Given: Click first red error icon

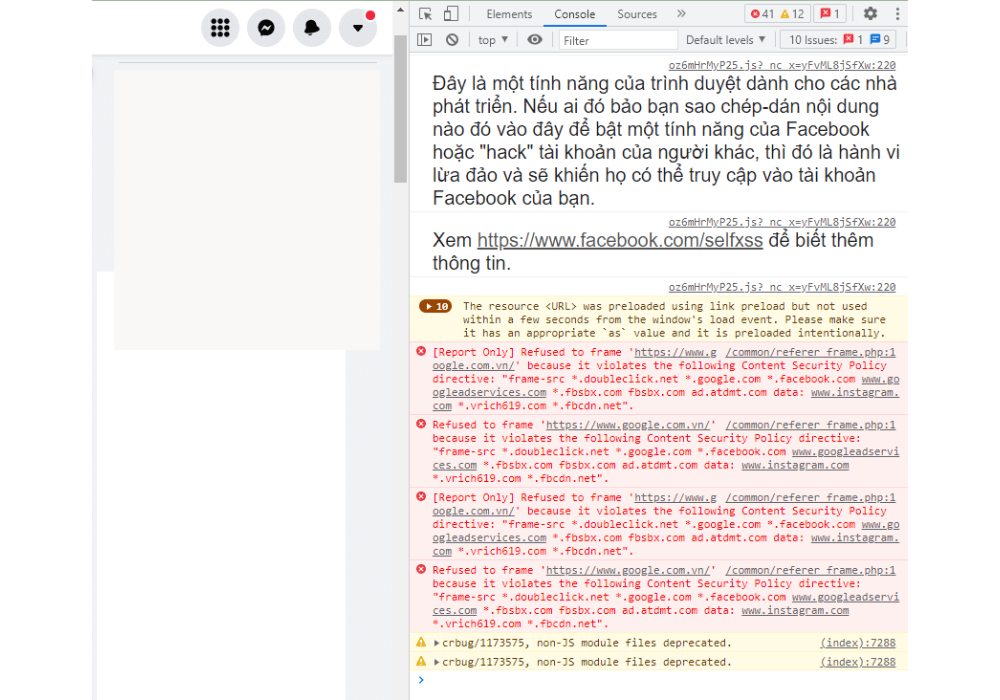Looking at the screenshot, I should tap(421, 351).
